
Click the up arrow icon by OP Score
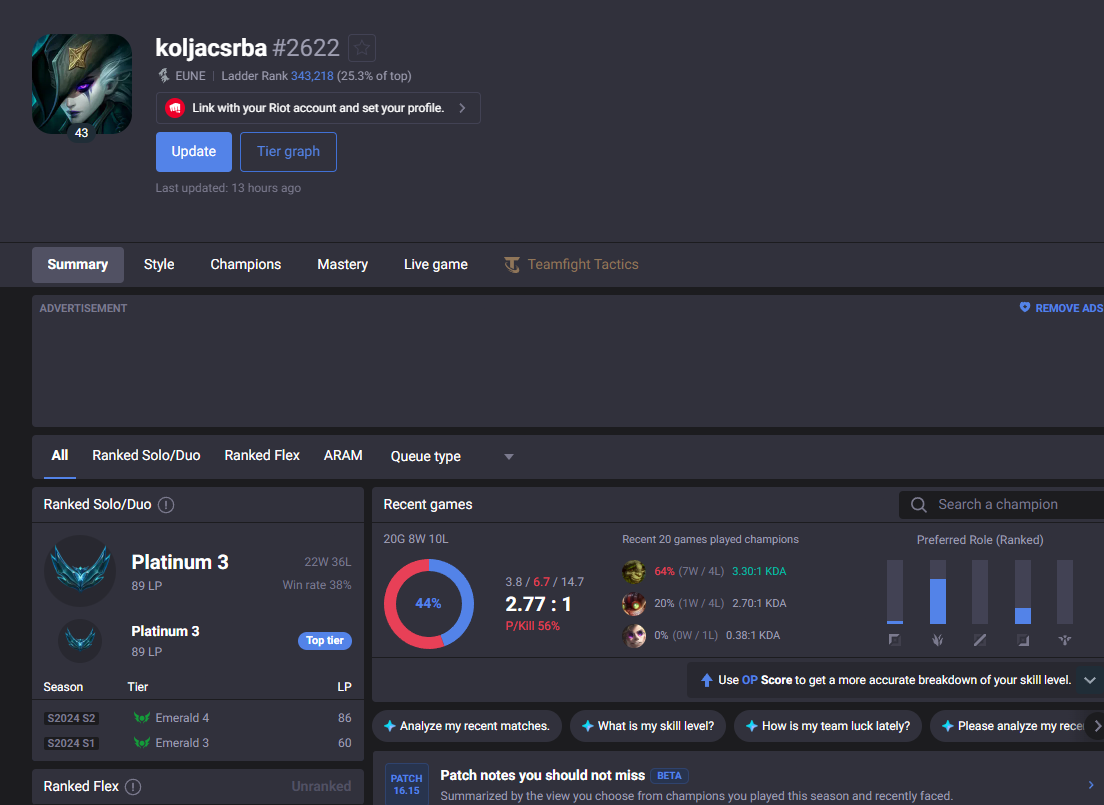tap(707, 680)
